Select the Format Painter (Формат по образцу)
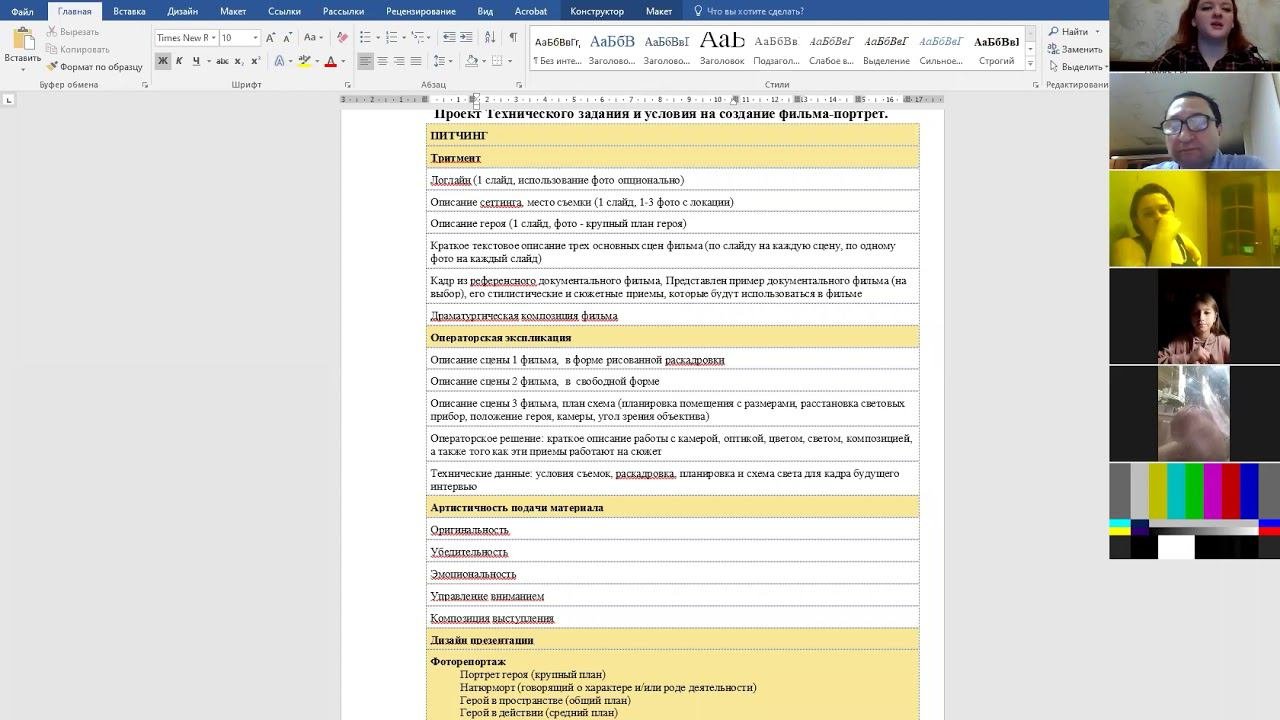Screen dimensions: 1280x720 coord(94,67)
